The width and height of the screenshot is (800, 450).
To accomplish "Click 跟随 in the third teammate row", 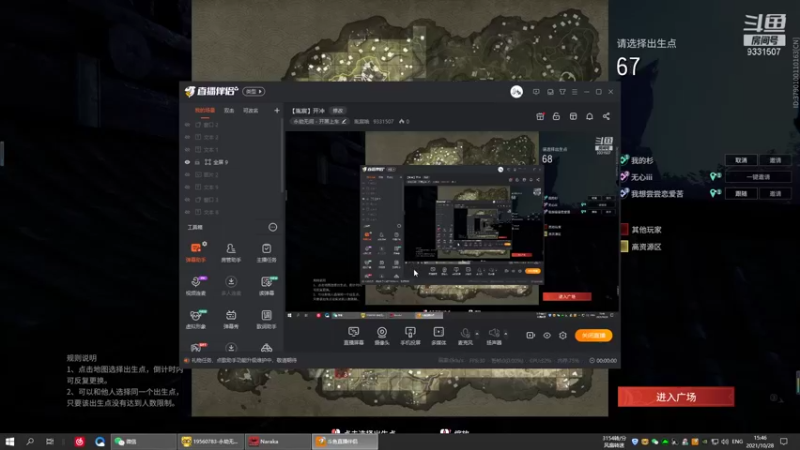I will 741,194.
